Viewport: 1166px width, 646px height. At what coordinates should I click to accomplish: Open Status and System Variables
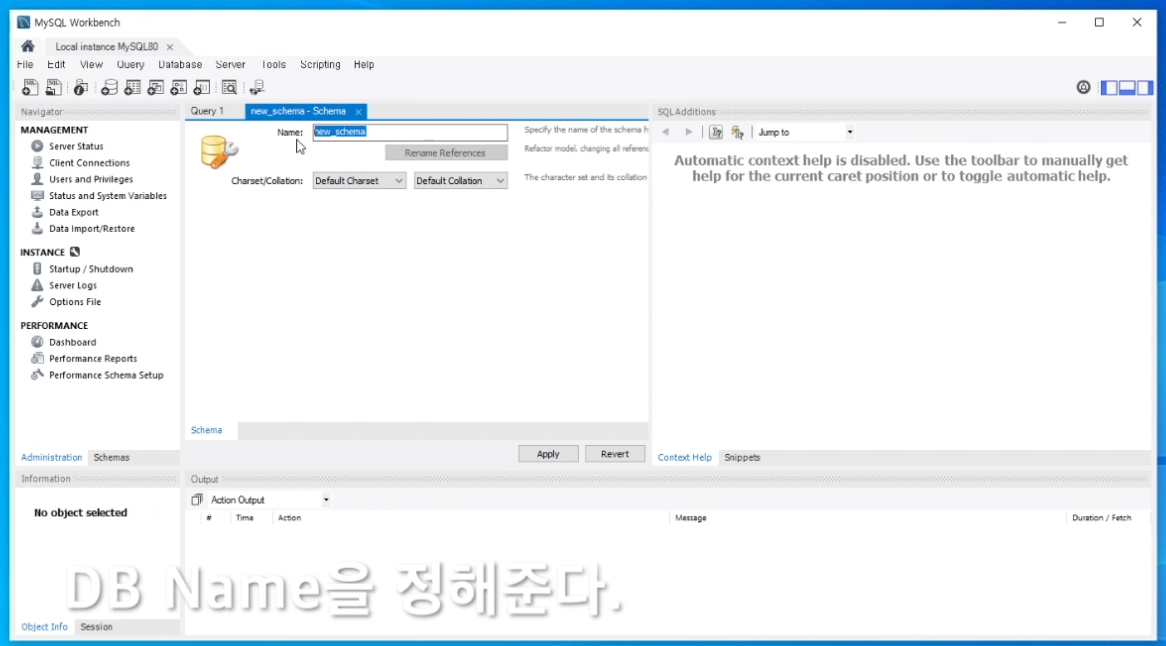pyautogui.click(x=108, y=196)
